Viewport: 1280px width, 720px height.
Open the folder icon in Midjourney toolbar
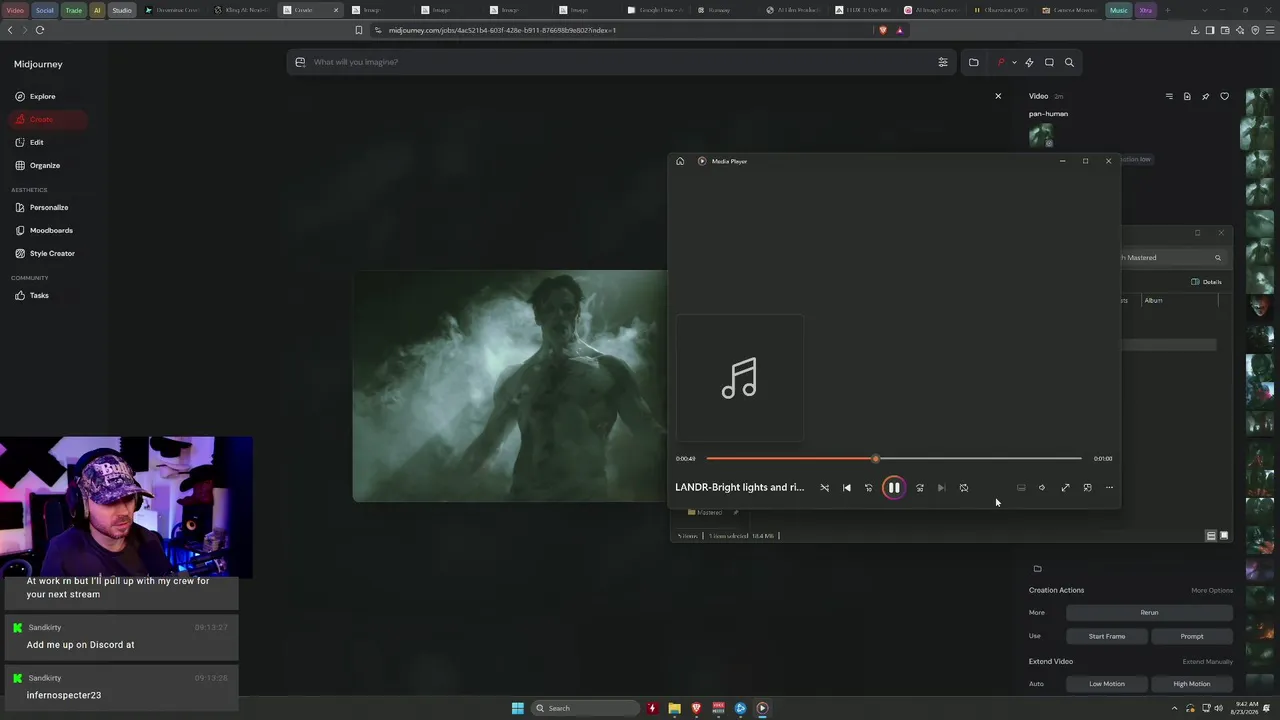tap(974, 62)
